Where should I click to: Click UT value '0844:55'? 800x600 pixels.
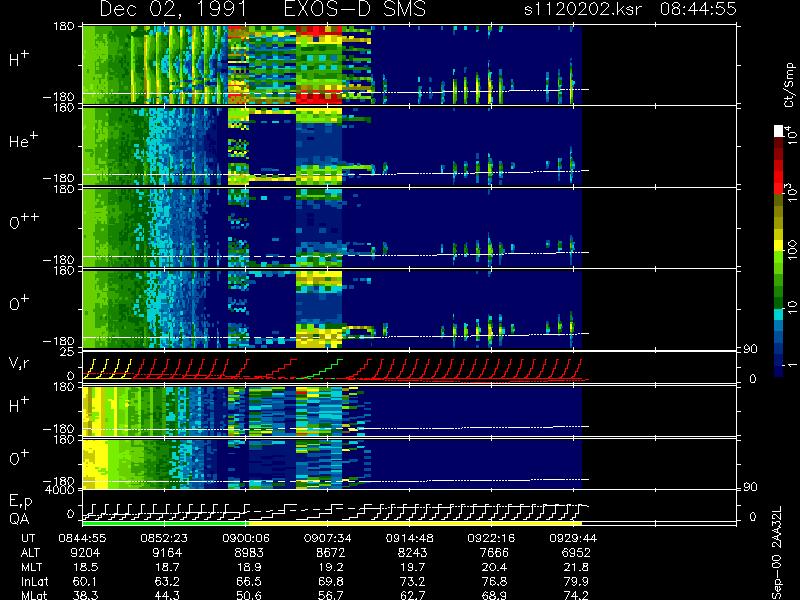pyautogui.click(x=82, y=538)
